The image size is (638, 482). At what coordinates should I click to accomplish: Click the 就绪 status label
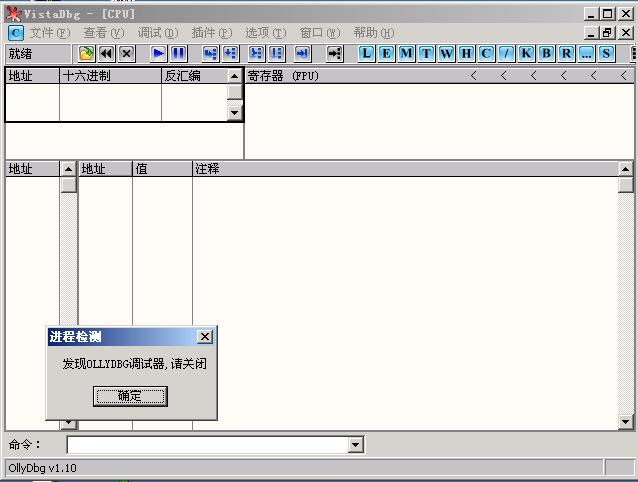click(x=20, y=53)
